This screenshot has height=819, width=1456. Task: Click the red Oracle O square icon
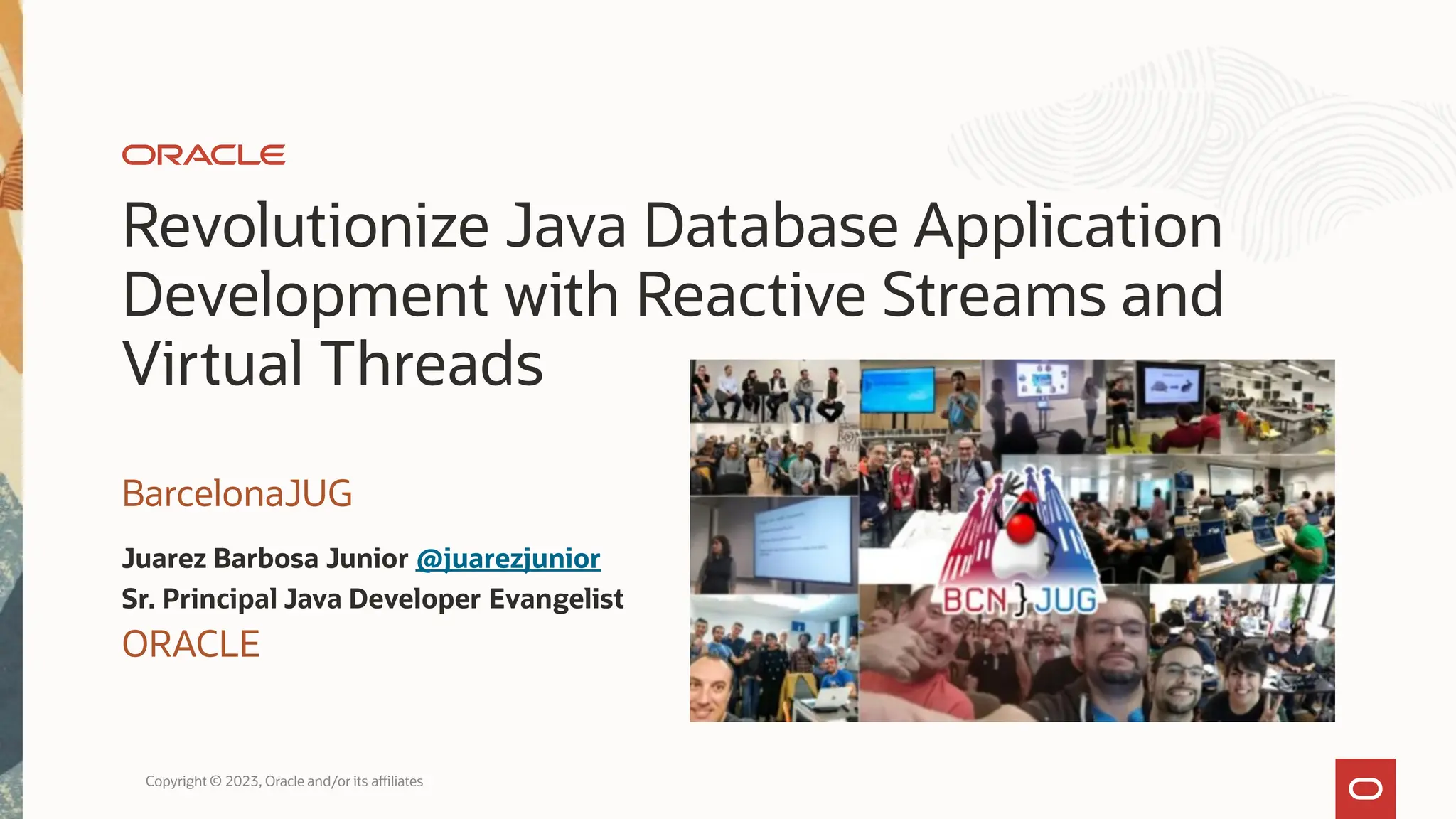pyautogui.click(x=1365, y=788)
